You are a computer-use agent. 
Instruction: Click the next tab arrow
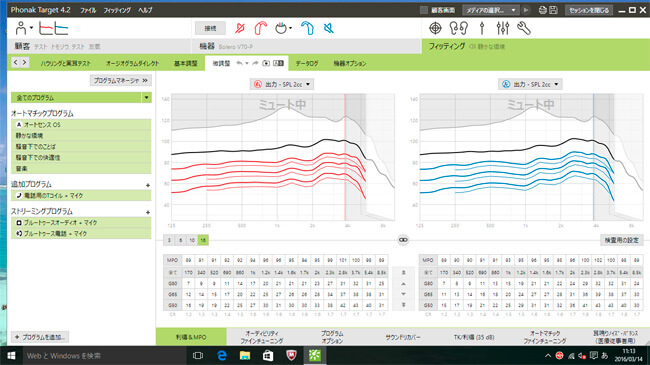click(24, 63)
